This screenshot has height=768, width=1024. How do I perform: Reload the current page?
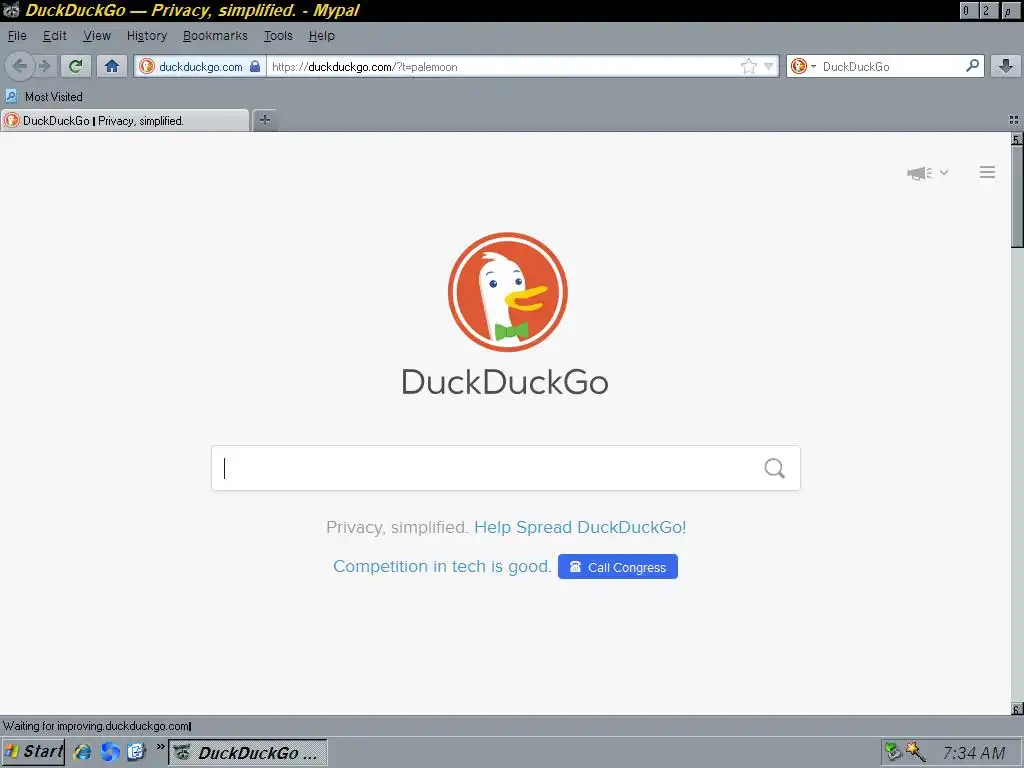pyautogui.click(x=76, y=66)
